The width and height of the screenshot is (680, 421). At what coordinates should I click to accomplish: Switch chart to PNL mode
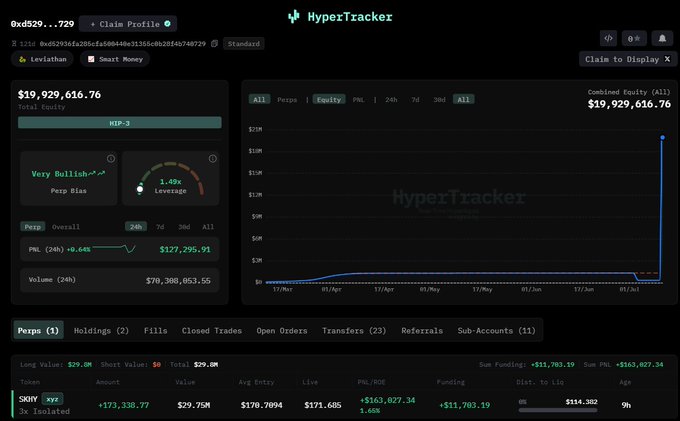358,99
